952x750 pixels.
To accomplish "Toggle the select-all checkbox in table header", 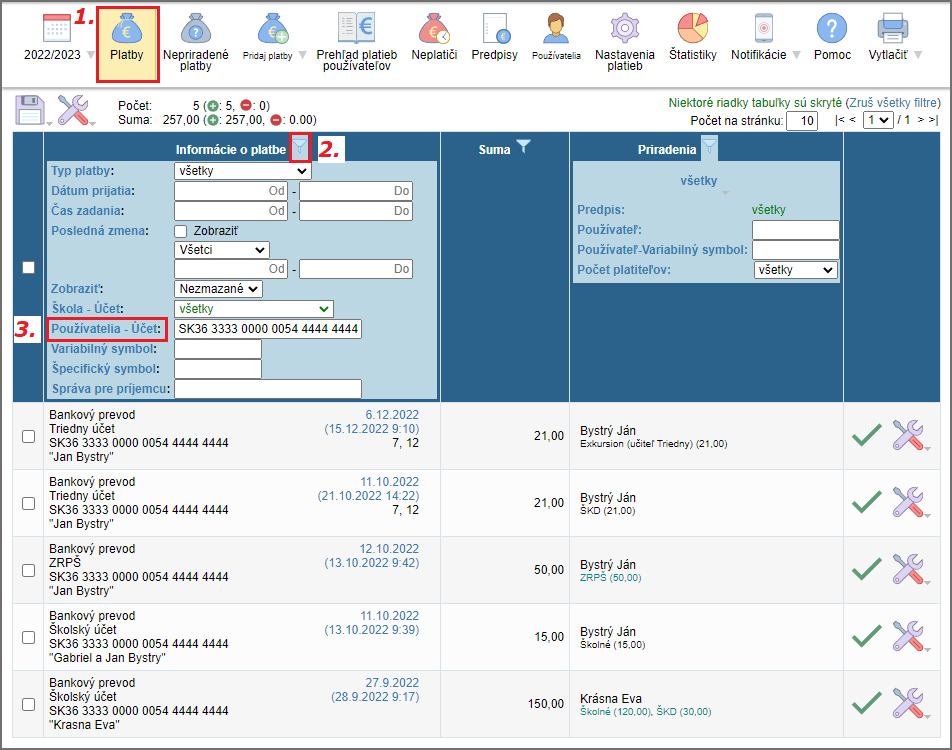I will tap(29, 267).
